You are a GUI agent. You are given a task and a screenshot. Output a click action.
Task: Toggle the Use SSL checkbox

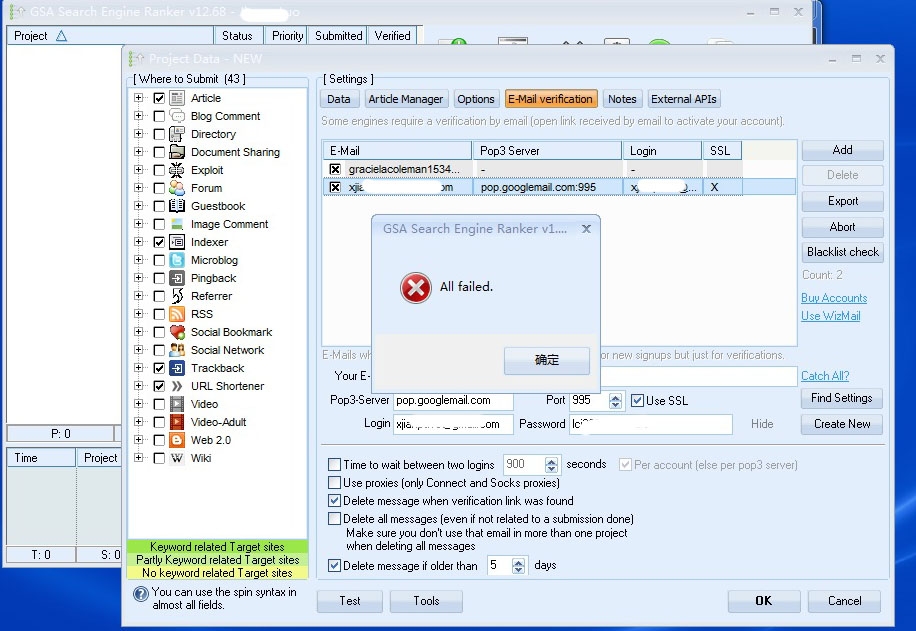[x=637, y=400]
